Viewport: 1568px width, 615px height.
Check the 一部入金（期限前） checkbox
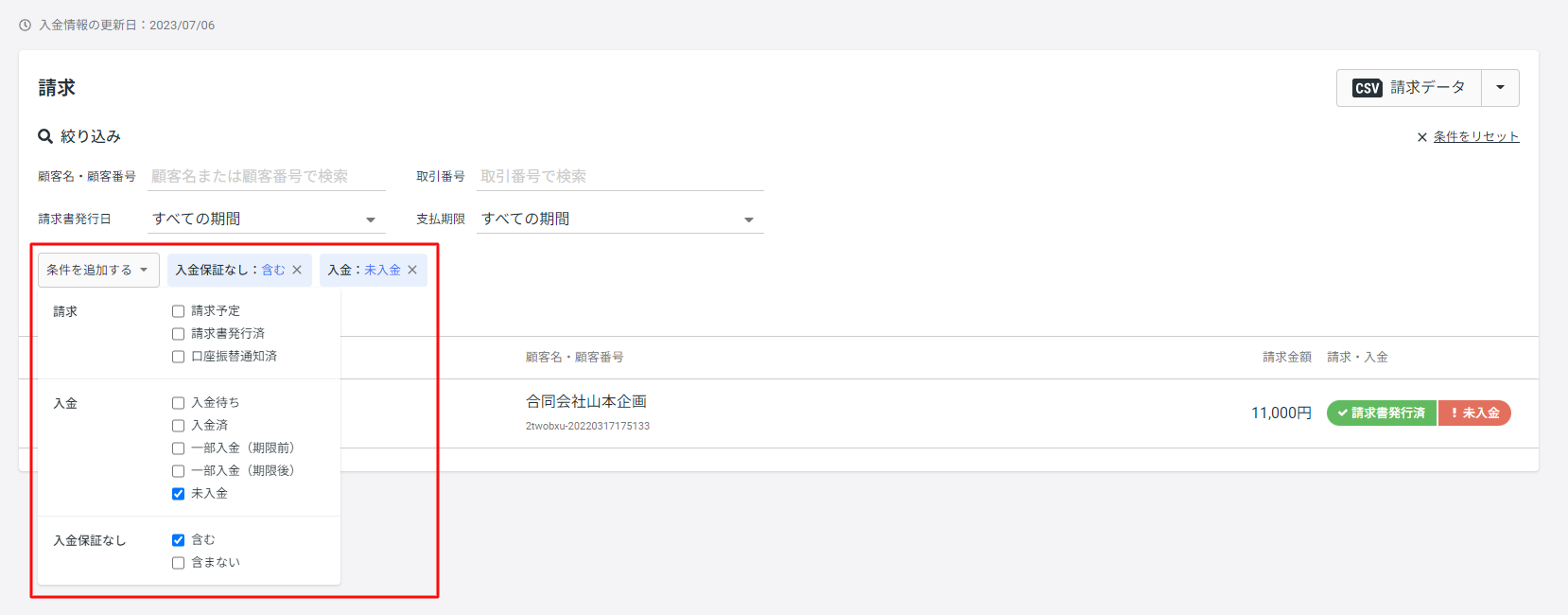point(178,448)
